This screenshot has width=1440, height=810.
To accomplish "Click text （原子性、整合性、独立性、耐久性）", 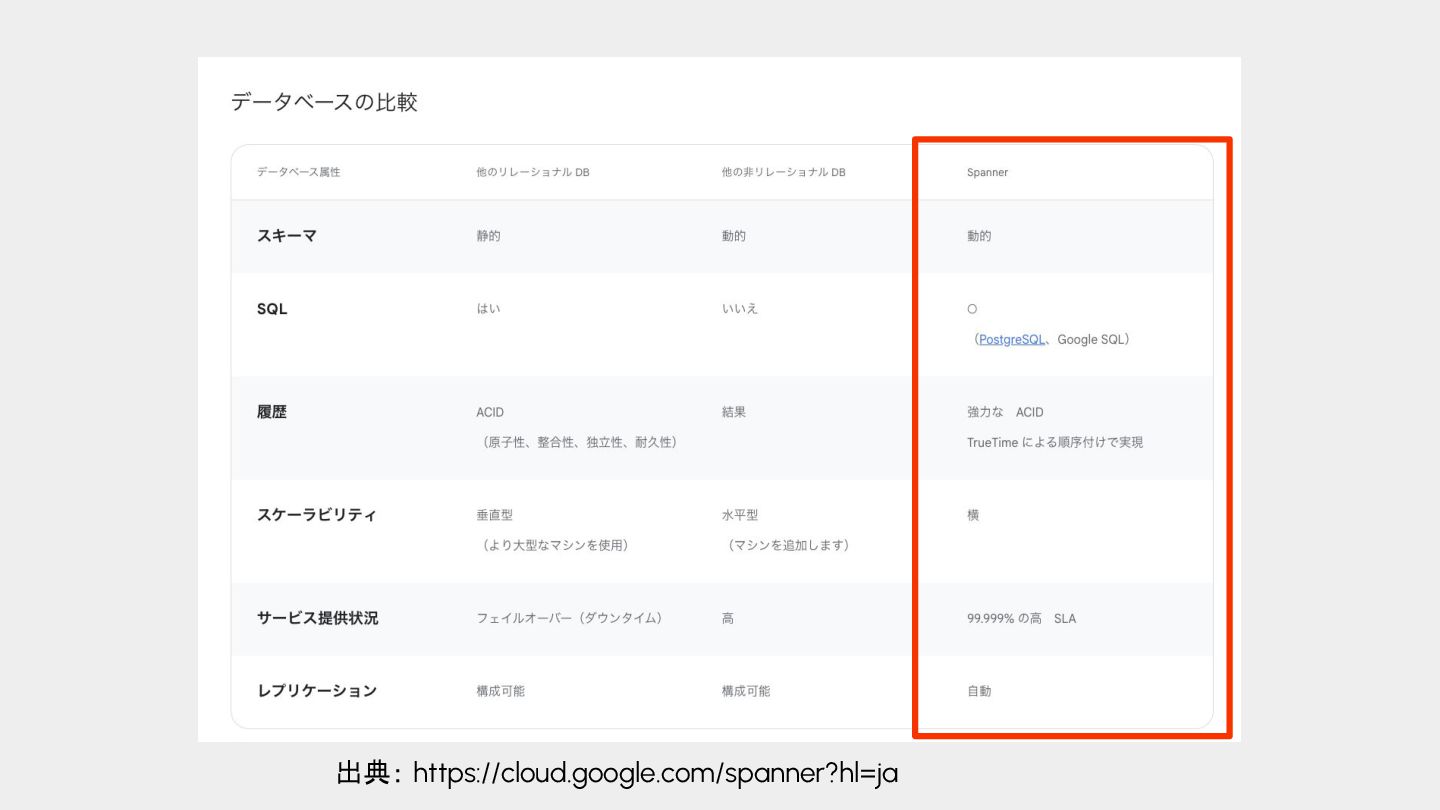I will point(580,442).
